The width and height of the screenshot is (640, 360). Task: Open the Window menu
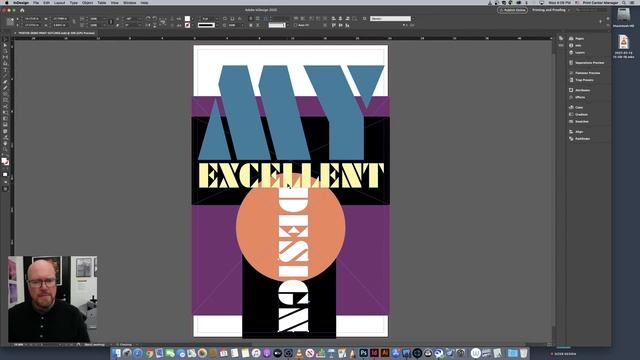[x=129, y=2]
